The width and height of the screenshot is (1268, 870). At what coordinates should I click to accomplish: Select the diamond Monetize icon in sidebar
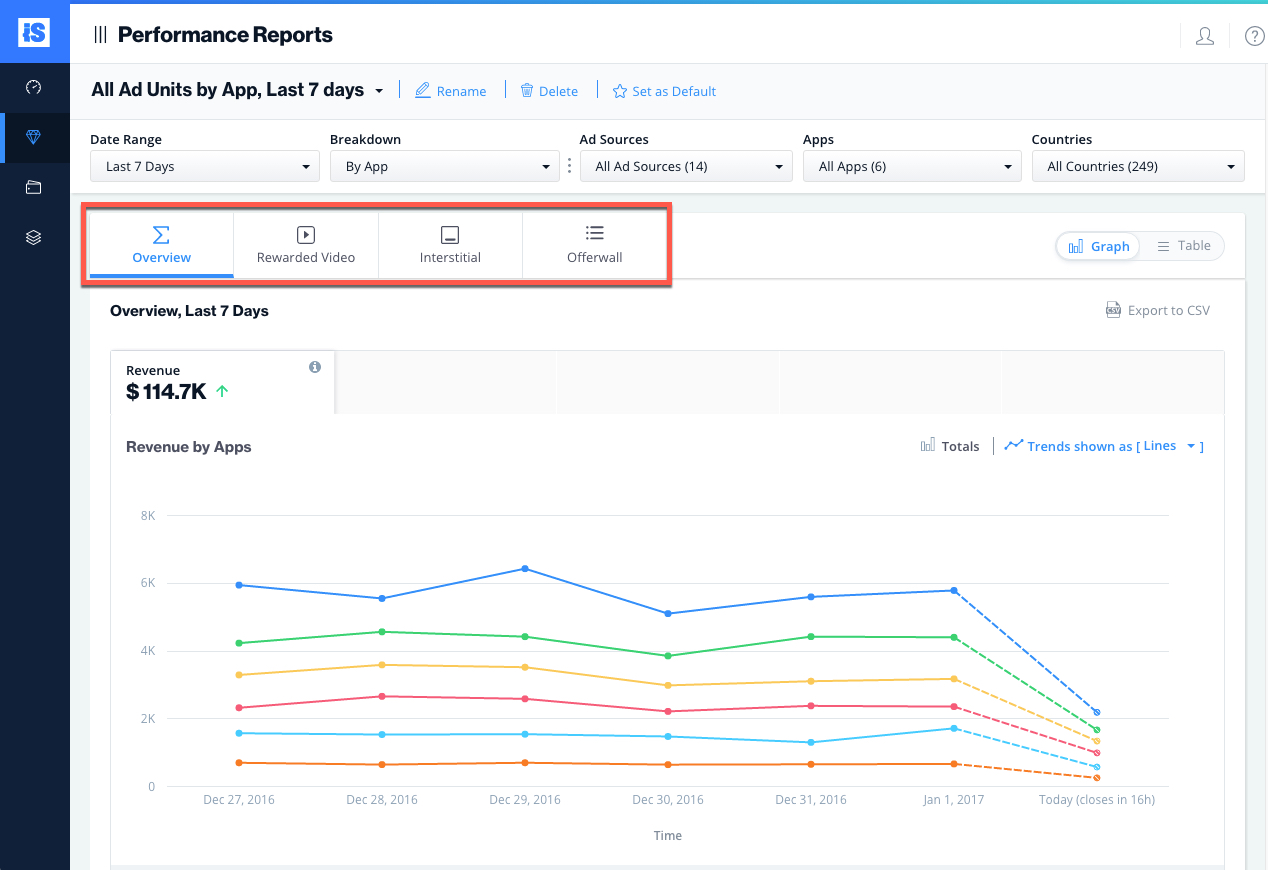35,138
